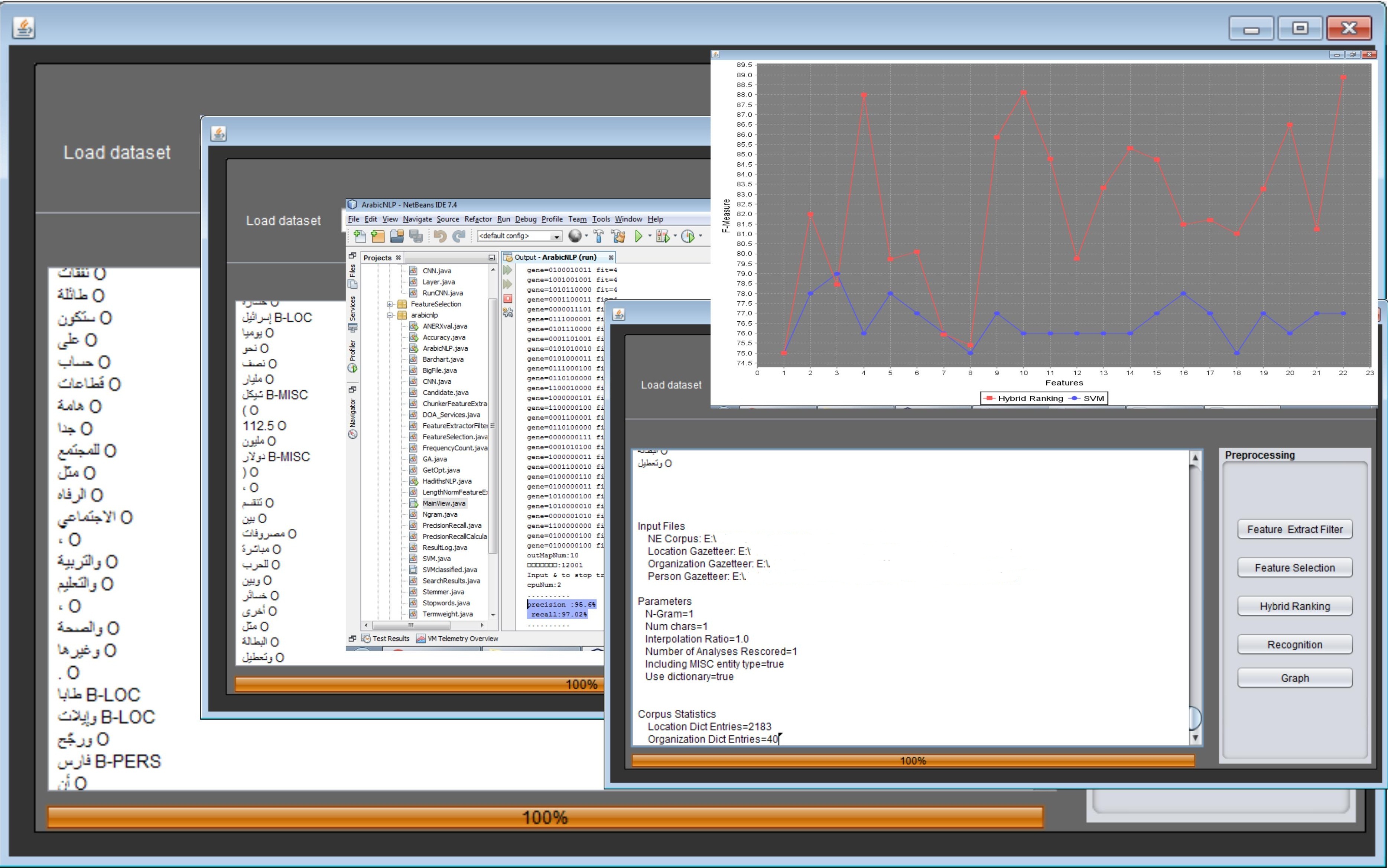
Task: Click second re-run green arrows in Output
Action: click(507, 284)
